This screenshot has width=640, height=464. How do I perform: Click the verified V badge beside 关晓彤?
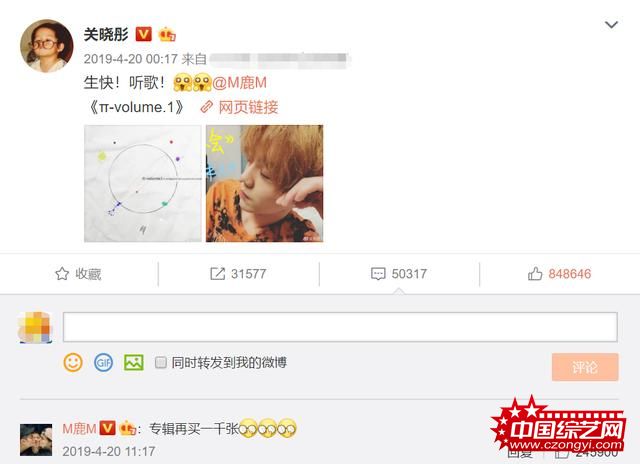[143, 34]
